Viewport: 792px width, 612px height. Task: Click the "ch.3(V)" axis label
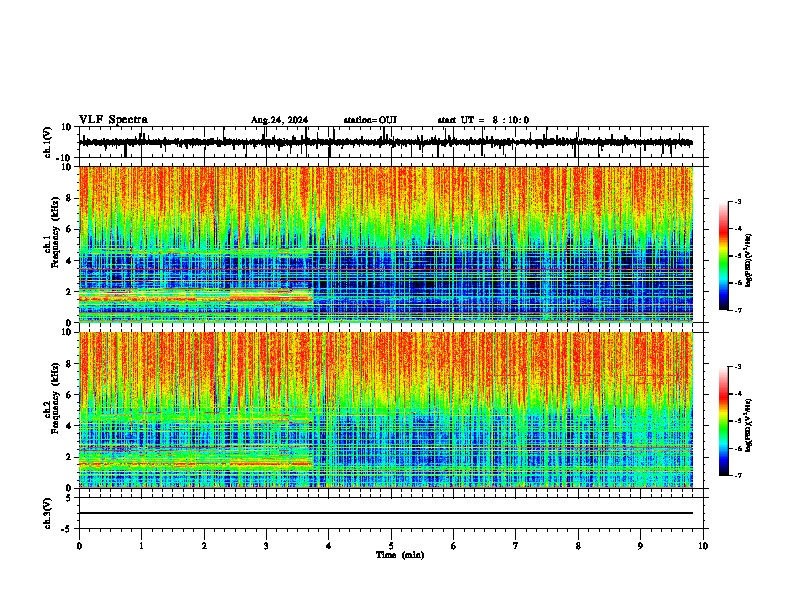48,513
